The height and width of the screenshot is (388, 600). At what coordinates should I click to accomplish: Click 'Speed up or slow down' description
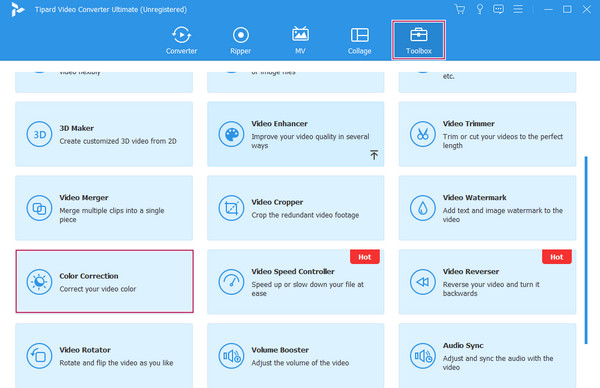coord(308,289)
